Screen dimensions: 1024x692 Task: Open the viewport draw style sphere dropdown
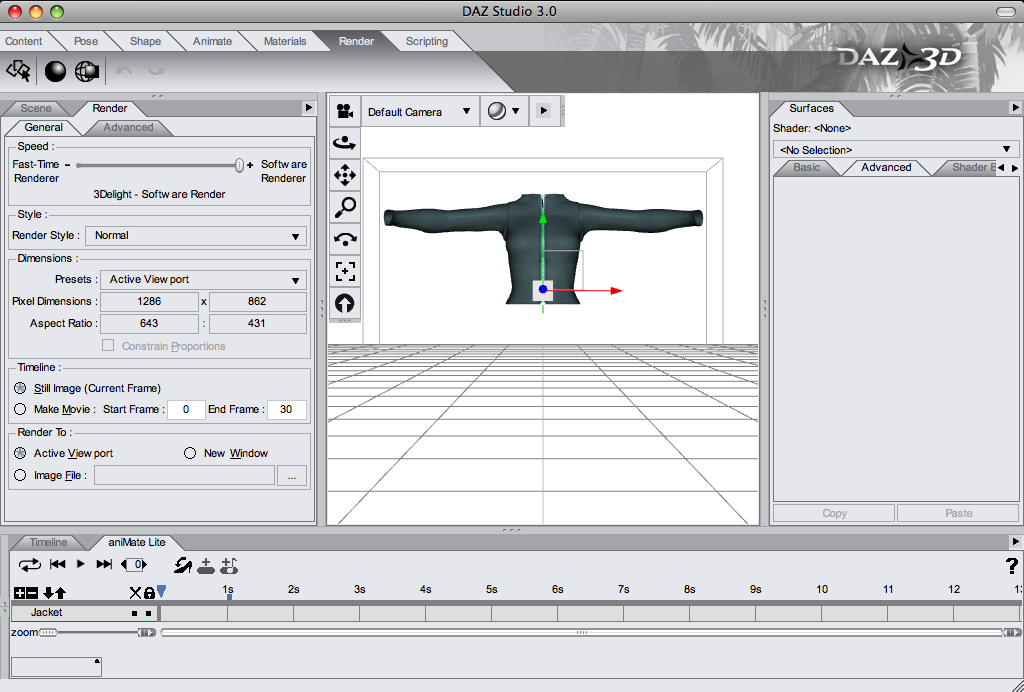click(504, 111)
